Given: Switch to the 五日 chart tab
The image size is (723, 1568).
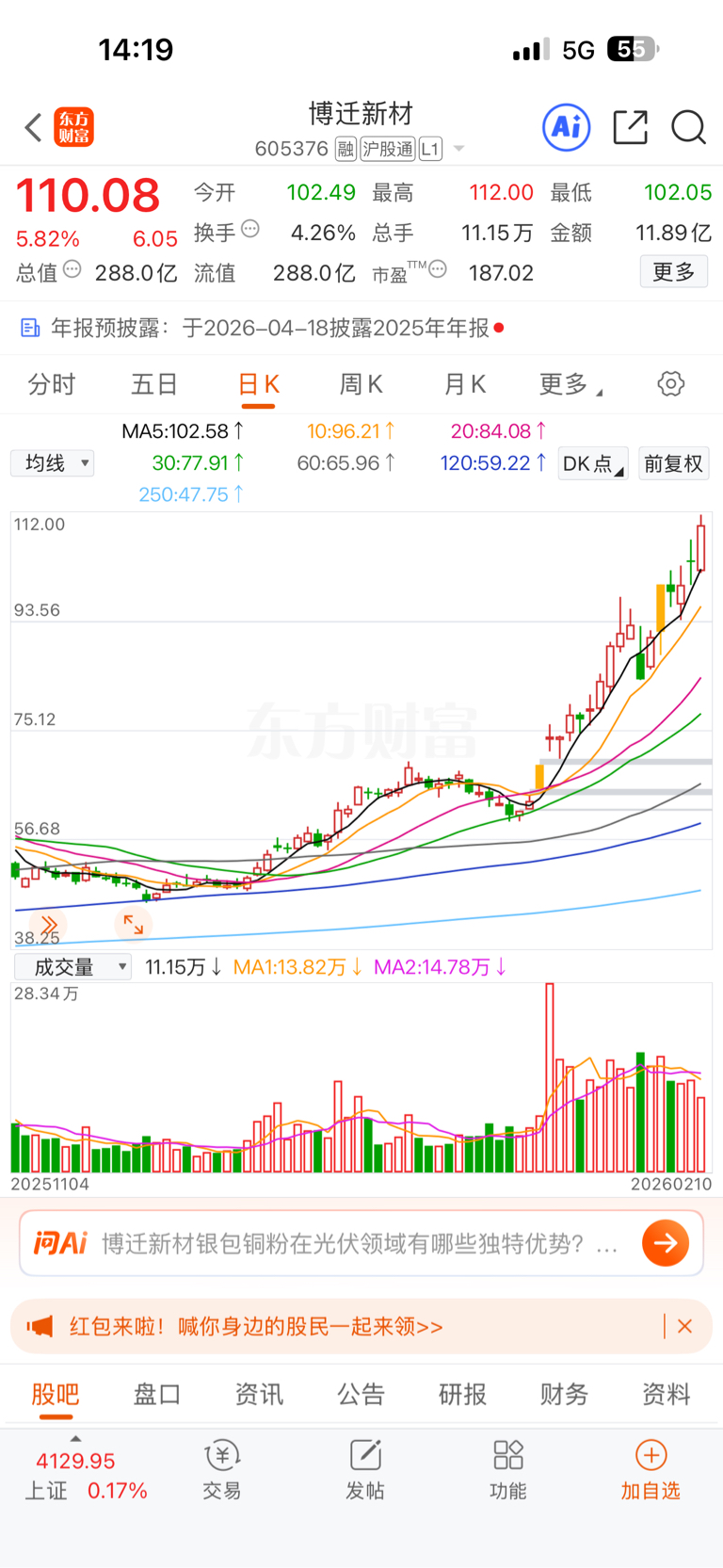Looking at the screenshot, I should (154, 384).
